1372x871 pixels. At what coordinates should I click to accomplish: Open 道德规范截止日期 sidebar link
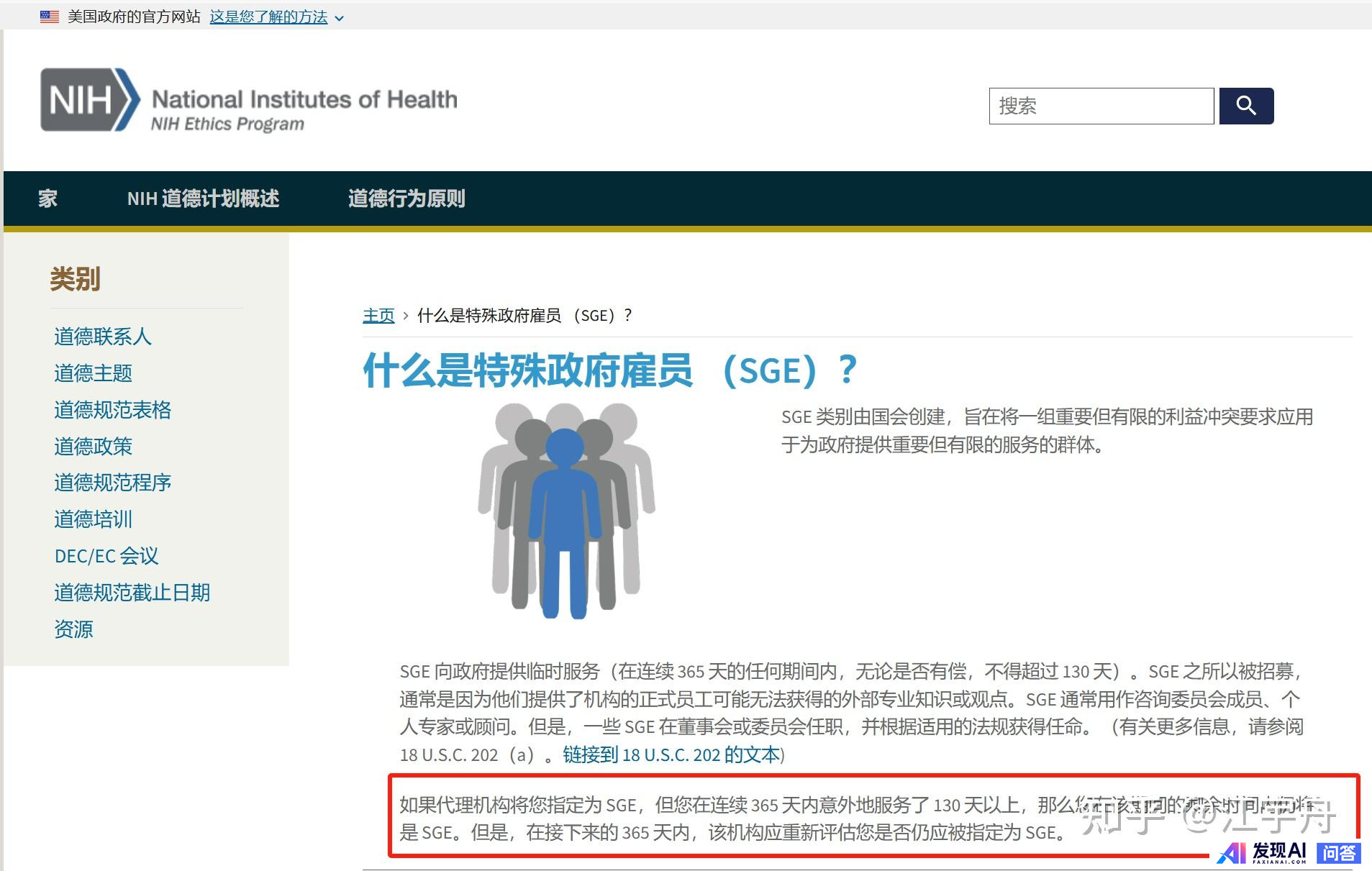pyautogui.click(x=132, y=593)
